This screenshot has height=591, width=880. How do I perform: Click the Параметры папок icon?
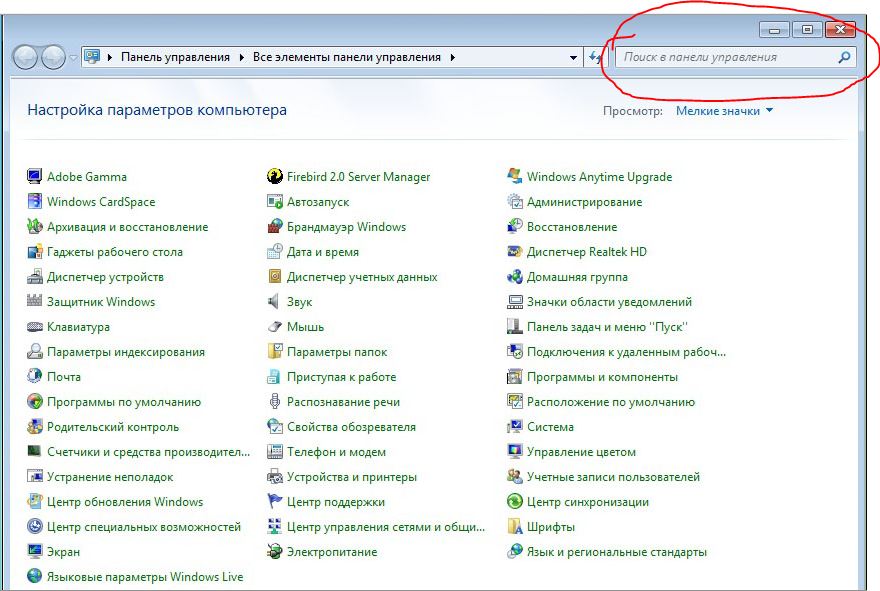pyautogui.click(x=274, y=352)
